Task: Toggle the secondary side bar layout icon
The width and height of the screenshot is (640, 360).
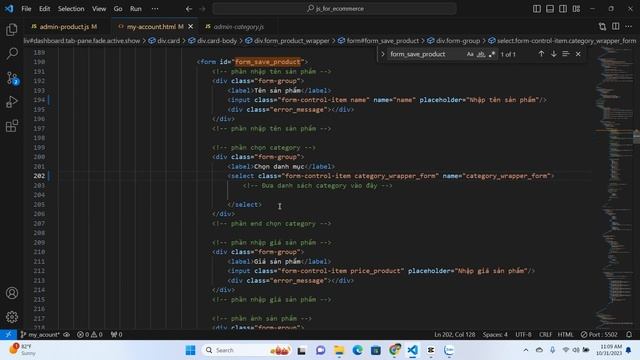Action: pyautogui.click(x=563, y=9)
